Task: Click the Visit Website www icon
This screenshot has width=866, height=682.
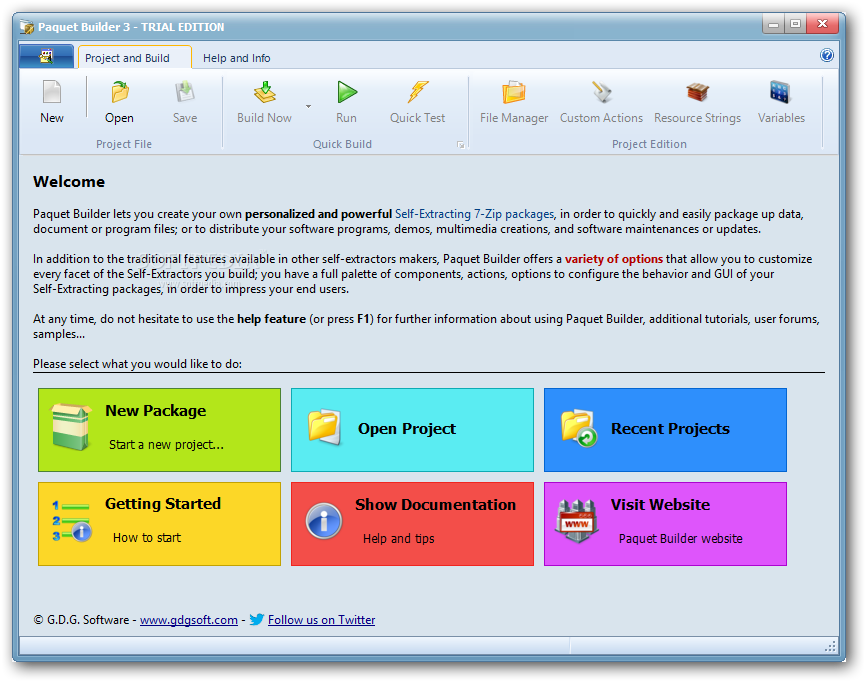Action: click(577, 521)
